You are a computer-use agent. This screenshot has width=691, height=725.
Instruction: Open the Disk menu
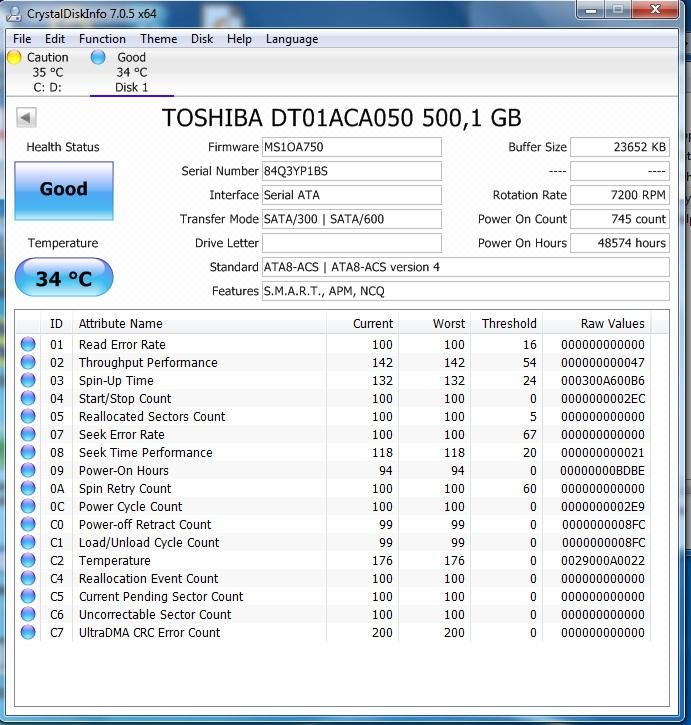(x=202, y=39)
